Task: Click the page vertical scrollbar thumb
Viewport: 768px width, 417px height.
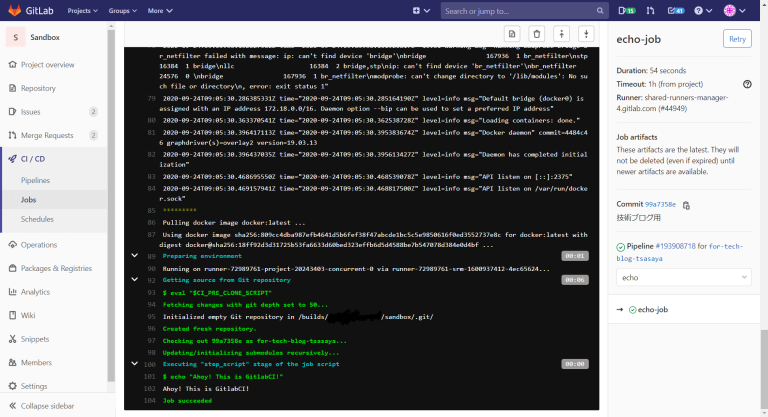Action: coord(764,367)
